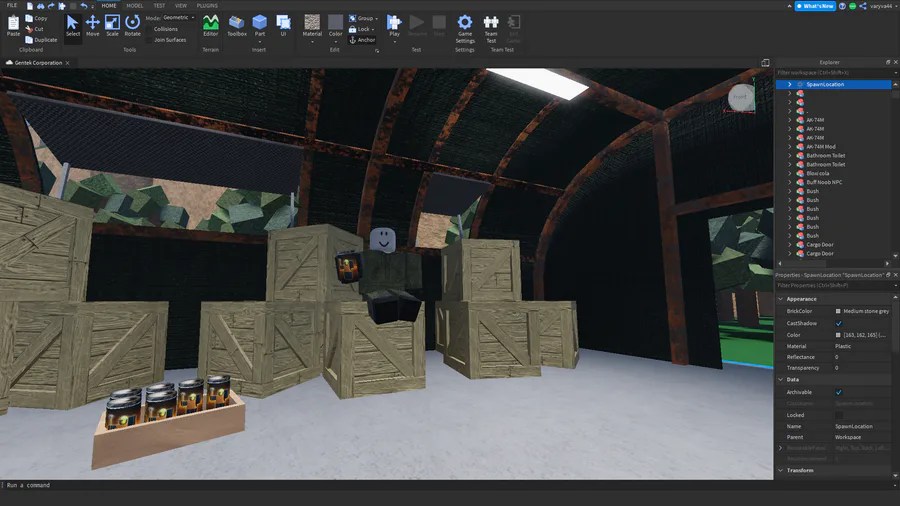Collapse the Appearance properties section
900x506 pixels.
pos(781,299)
